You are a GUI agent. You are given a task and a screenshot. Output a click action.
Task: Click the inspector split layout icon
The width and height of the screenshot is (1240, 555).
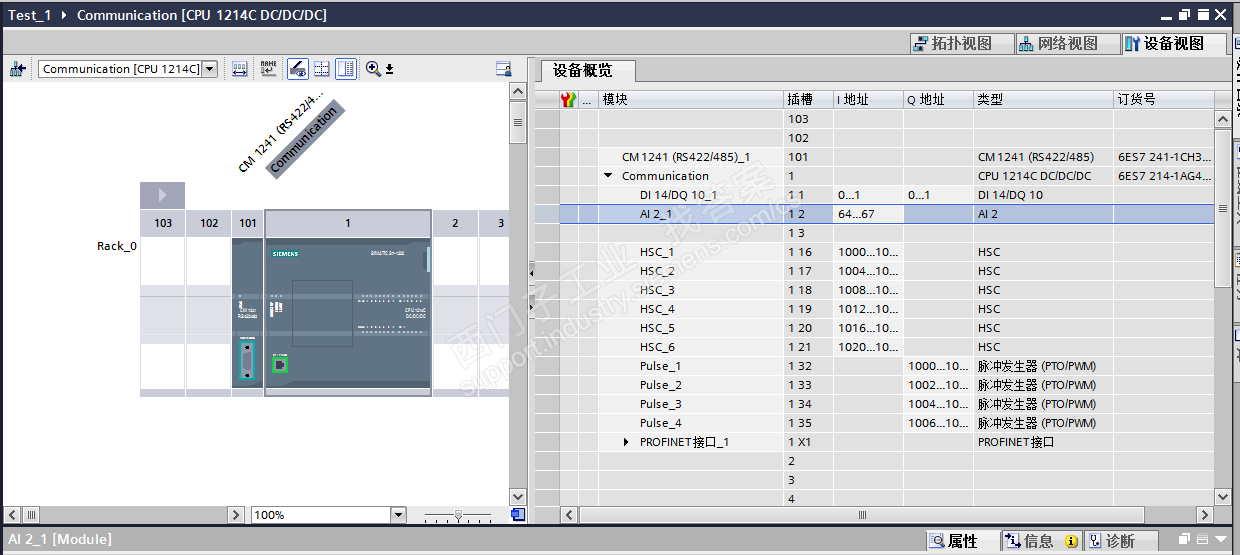tap(1202, 539)
